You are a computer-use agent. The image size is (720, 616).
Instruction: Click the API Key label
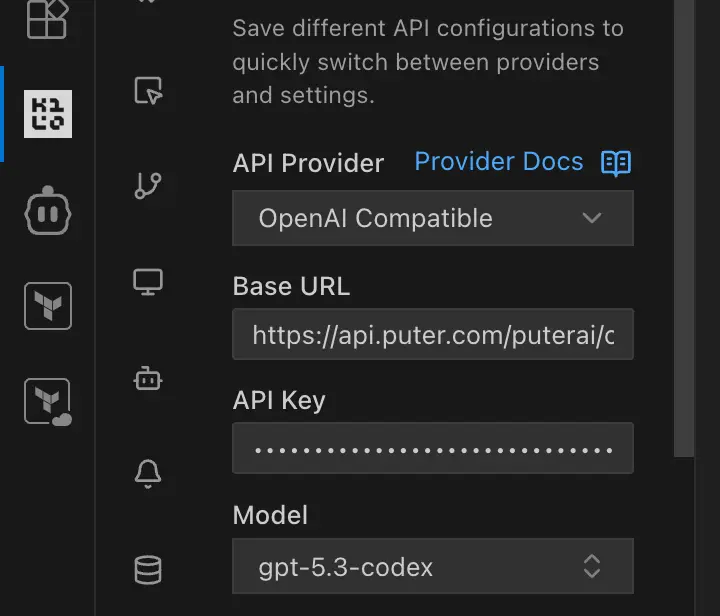pyautogui.click(x=279, y=401)
